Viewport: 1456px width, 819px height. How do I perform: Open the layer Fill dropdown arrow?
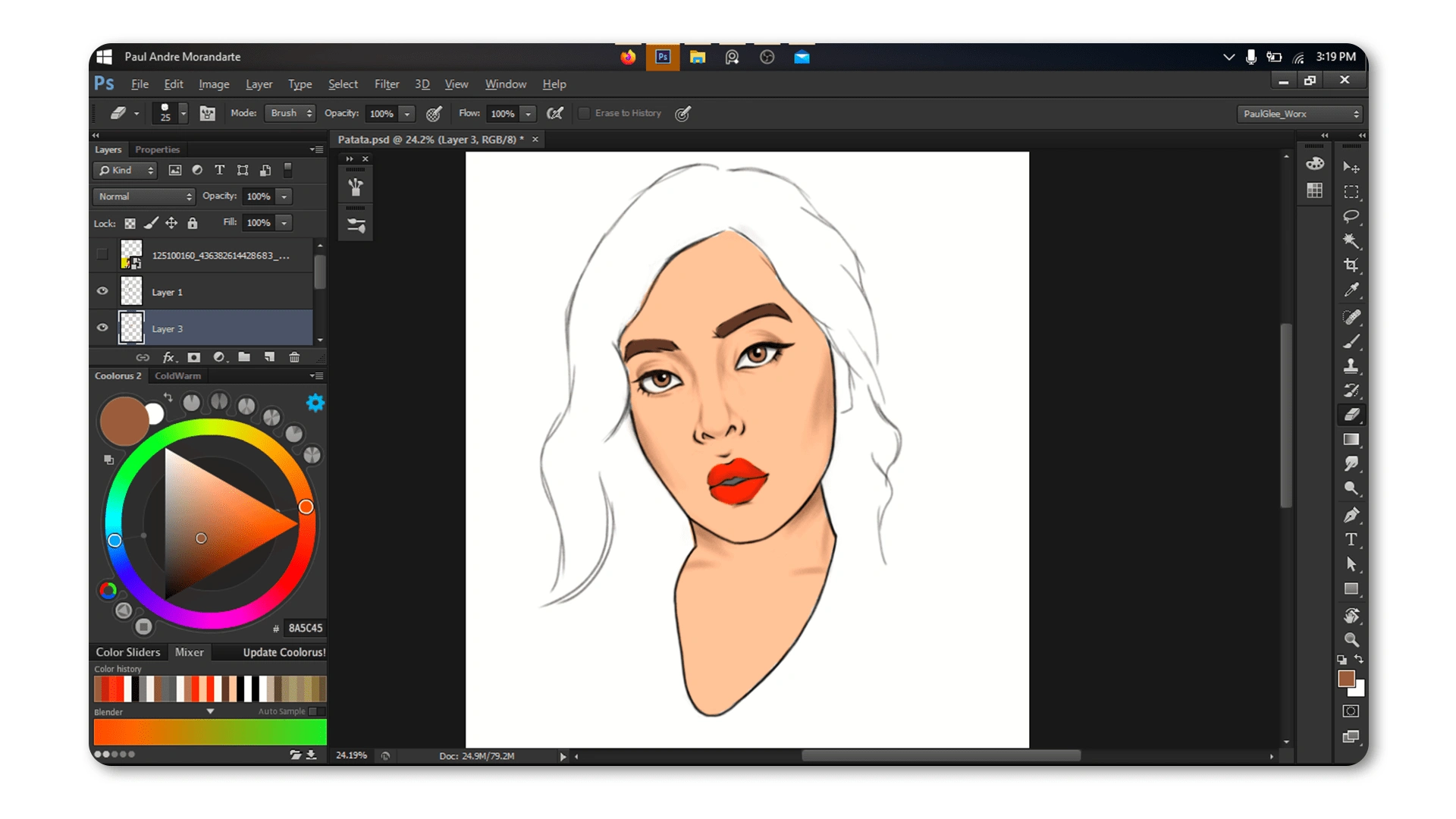284,223
